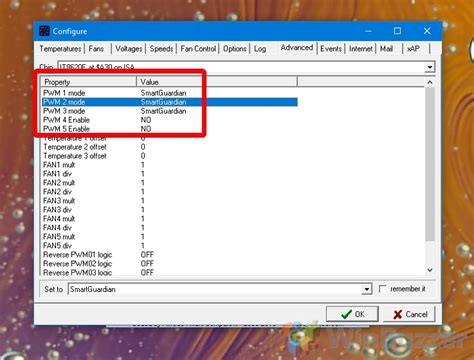Go to the Options tab

coord(235,49)
